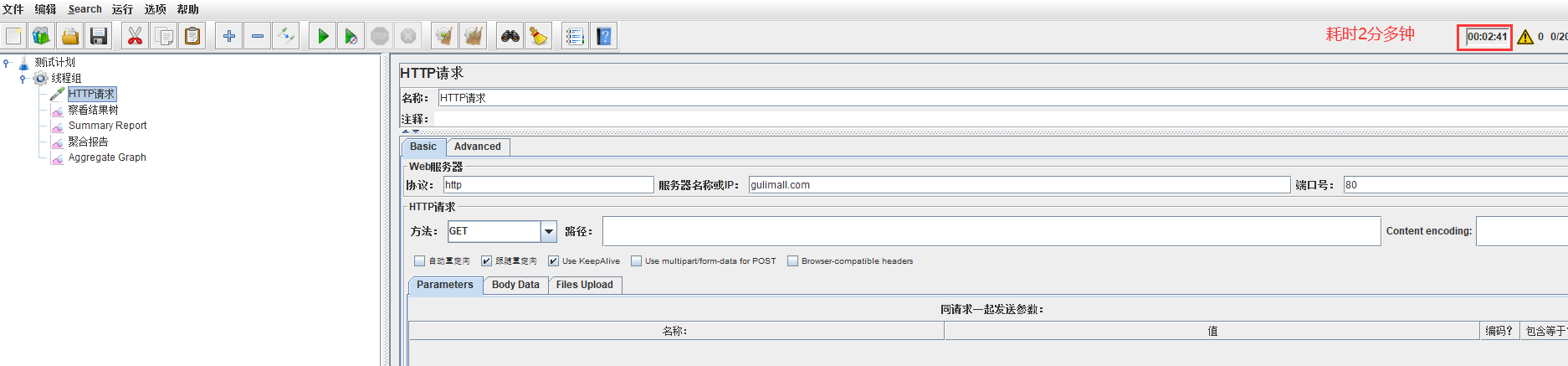Open the Function Helper list icon
This screenshot has height=366, width=1568.
coord(576,36)
